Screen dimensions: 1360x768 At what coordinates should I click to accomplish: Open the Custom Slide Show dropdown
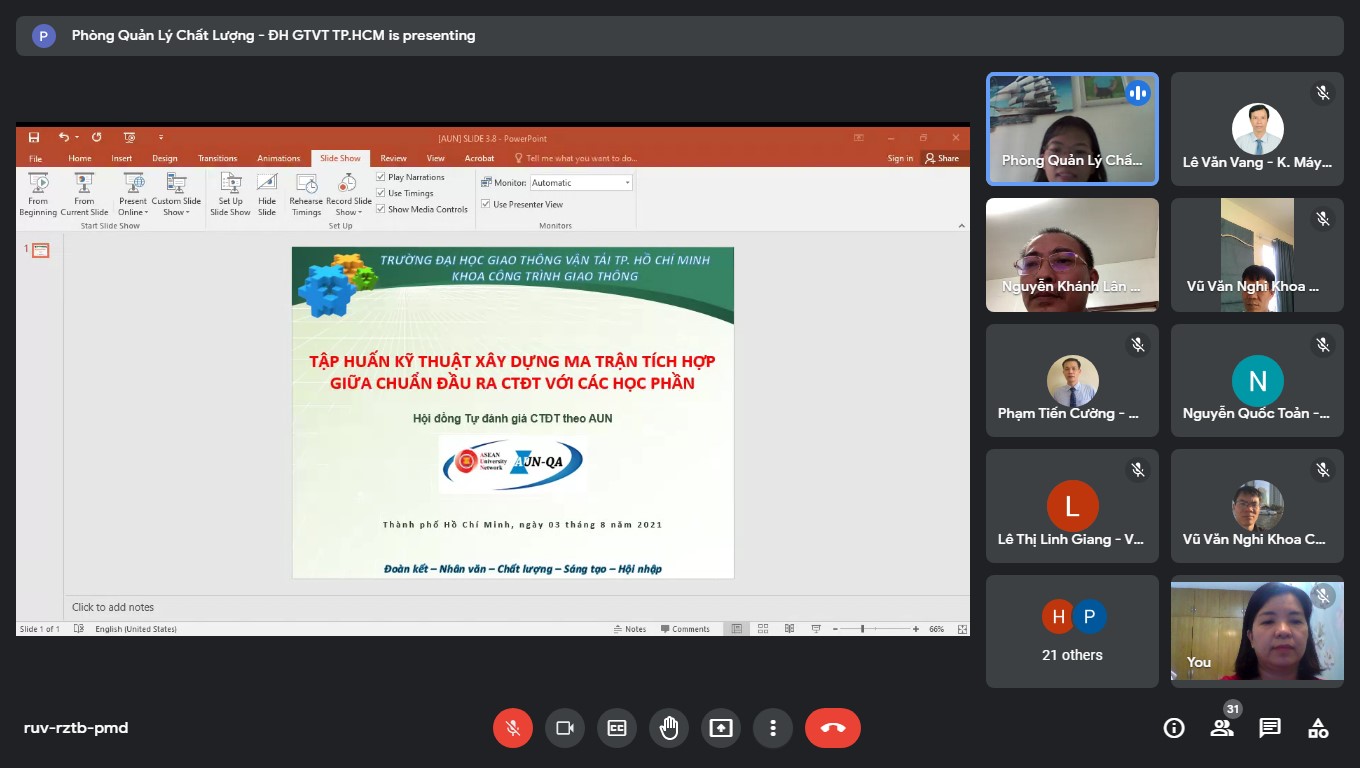pyautogui.click(x=176, y=194)
